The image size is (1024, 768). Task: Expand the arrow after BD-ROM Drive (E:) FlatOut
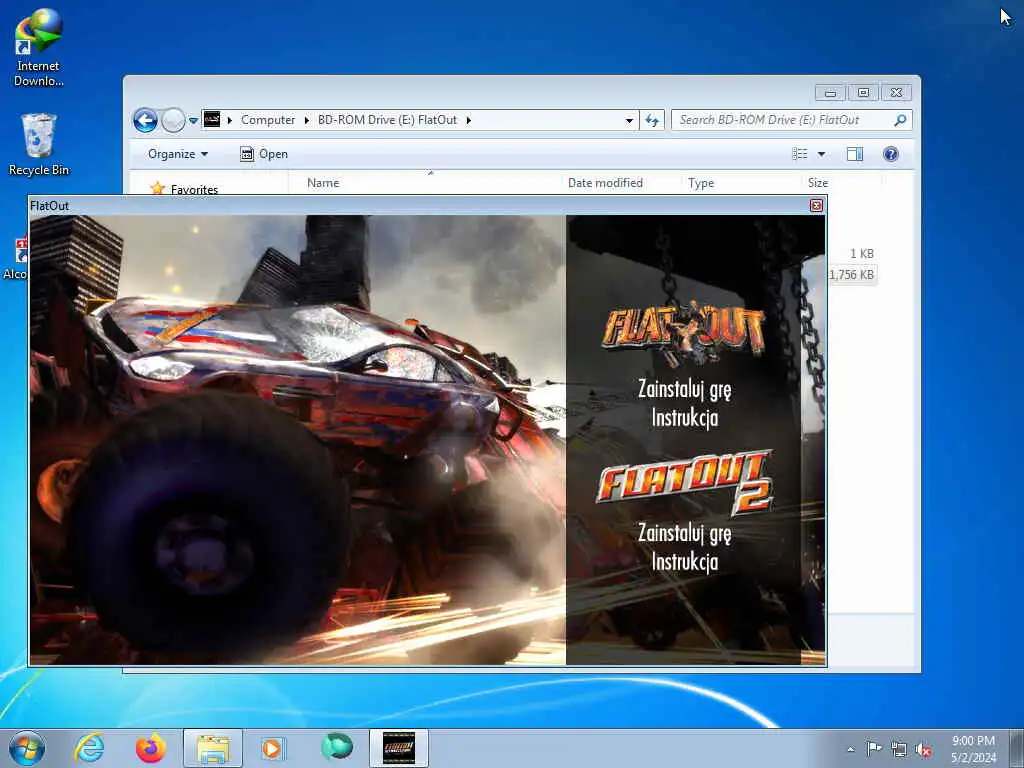(x=468, y=120)
